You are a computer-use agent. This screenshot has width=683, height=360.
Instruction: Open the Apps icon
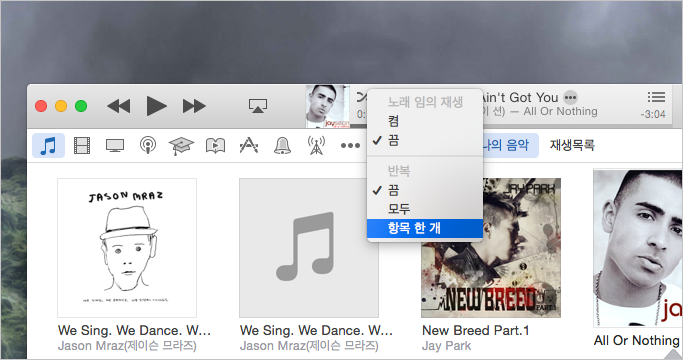click(x=249, y=145)
